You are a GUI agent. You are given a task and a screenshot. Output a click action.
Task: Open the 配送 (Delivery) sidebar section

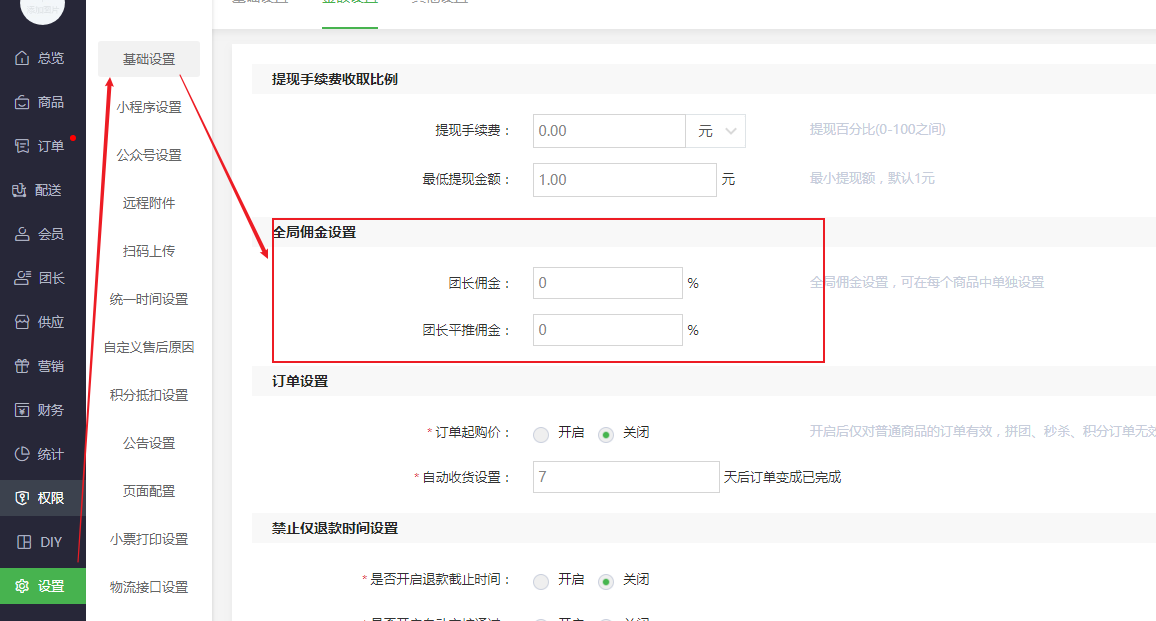(x=41, y=189)
